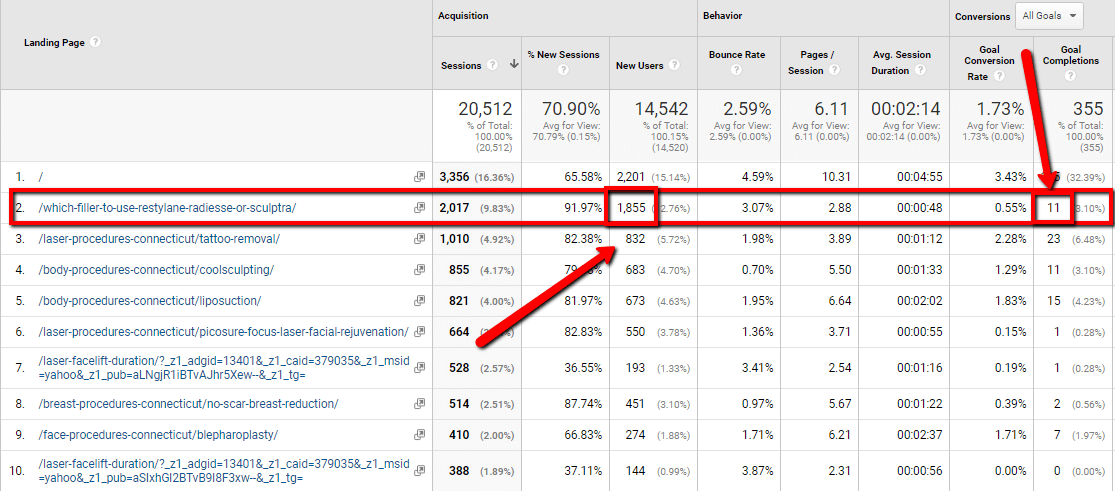
Task: Click liposuction Goal Completions 15
Action: pyautogui.click(x=1054, y=300)
